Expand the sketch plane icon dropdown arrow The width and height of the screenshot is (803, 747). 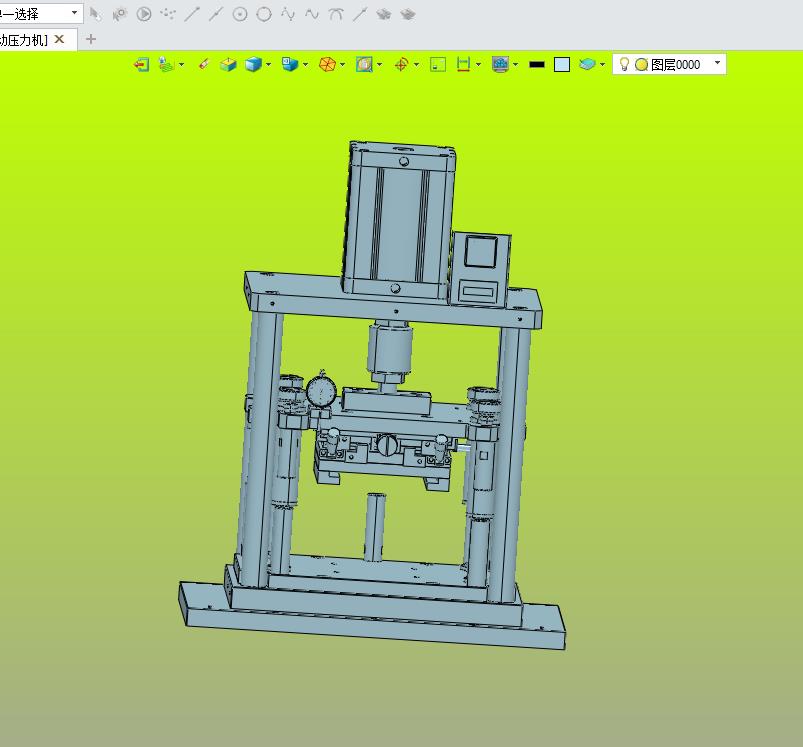[x=181, y=65]
